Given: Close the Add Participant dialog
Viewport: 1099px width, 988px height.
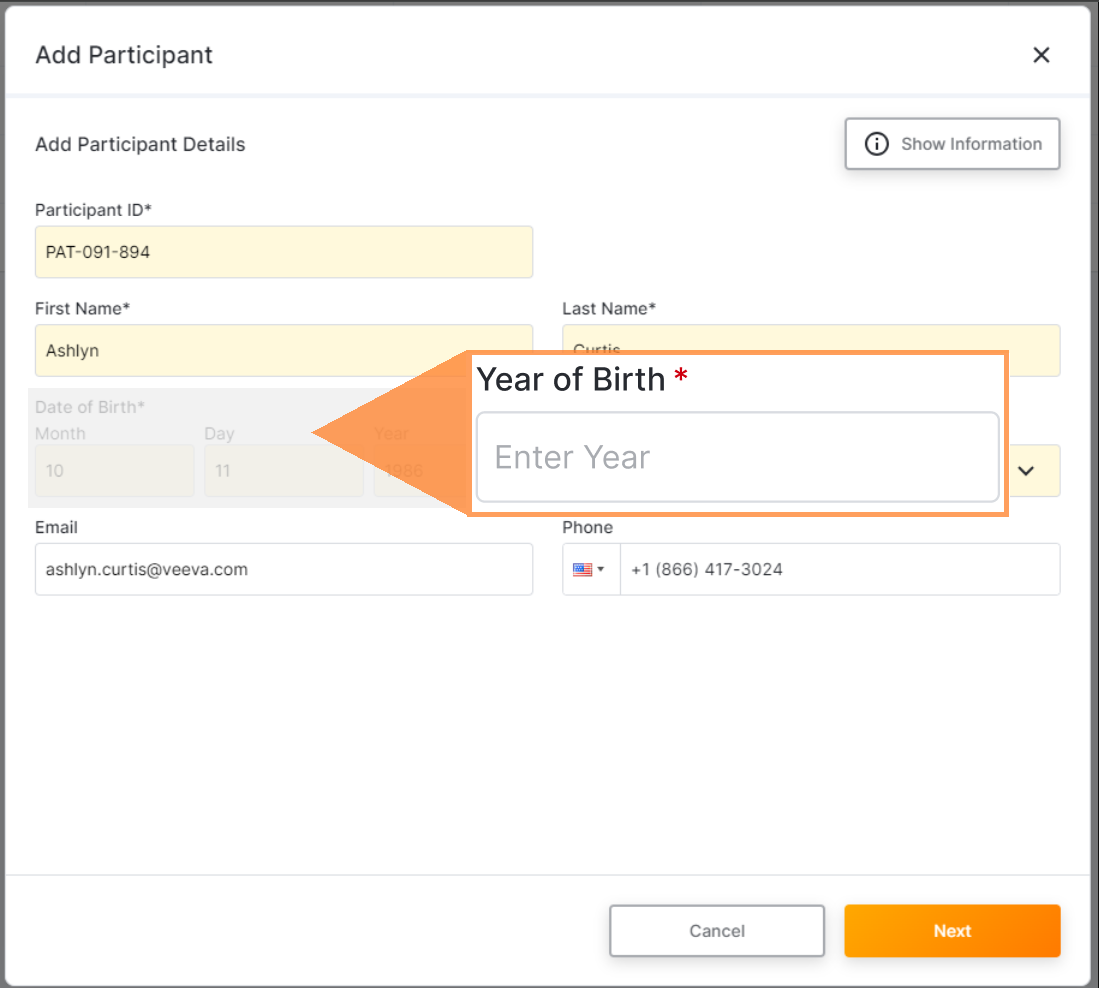Looking at the screenshot, I should point(1041,55).
